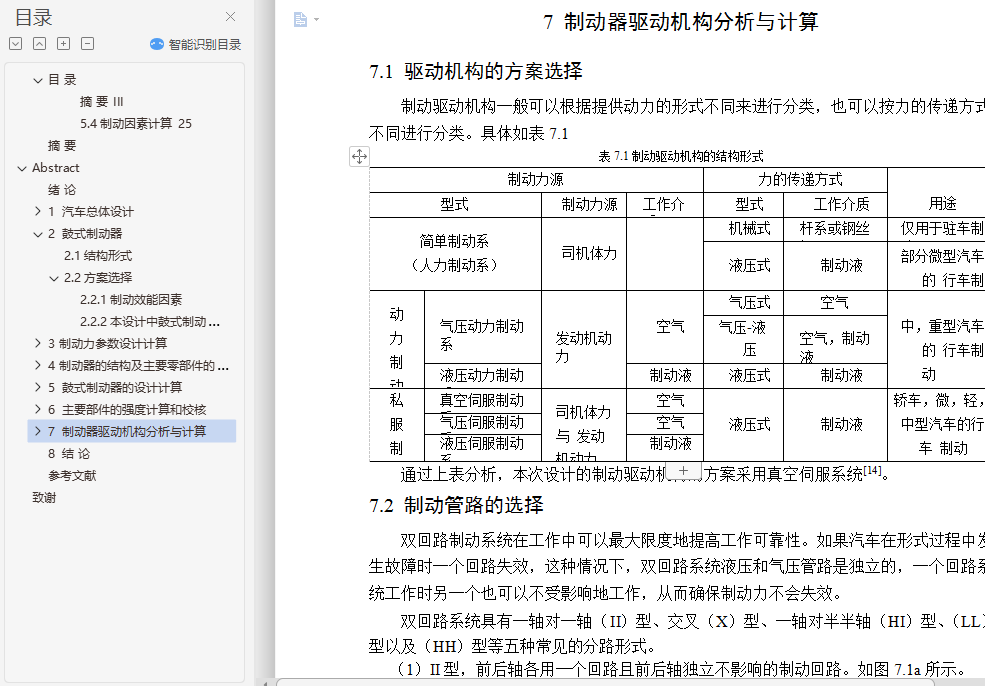Click the 杆系或钢丝 table cell
The height and width of the screenshot is (686, 985).
point(835,229)
